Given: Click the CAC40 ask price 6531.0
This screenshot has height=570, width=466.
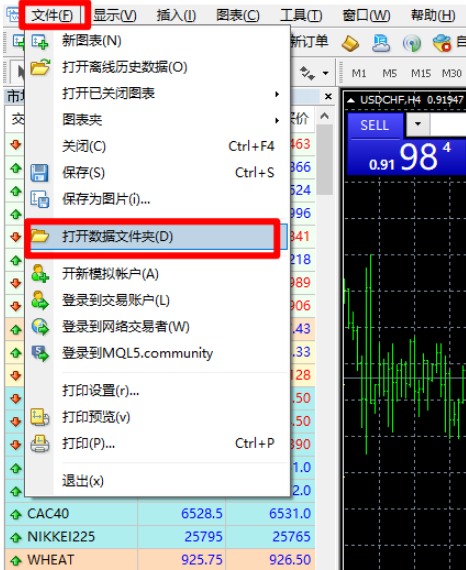Looking at the screenshot, I should click(290, 514).
